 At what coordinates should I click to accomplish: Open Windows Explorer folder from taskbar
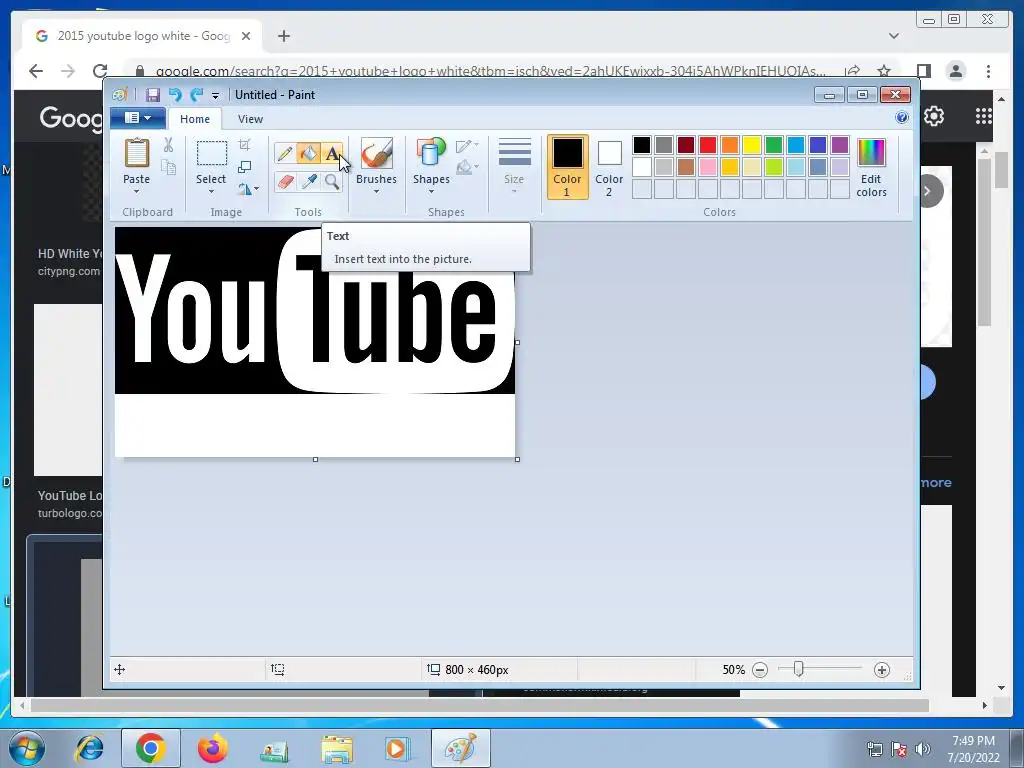click(x=337, y=748)
